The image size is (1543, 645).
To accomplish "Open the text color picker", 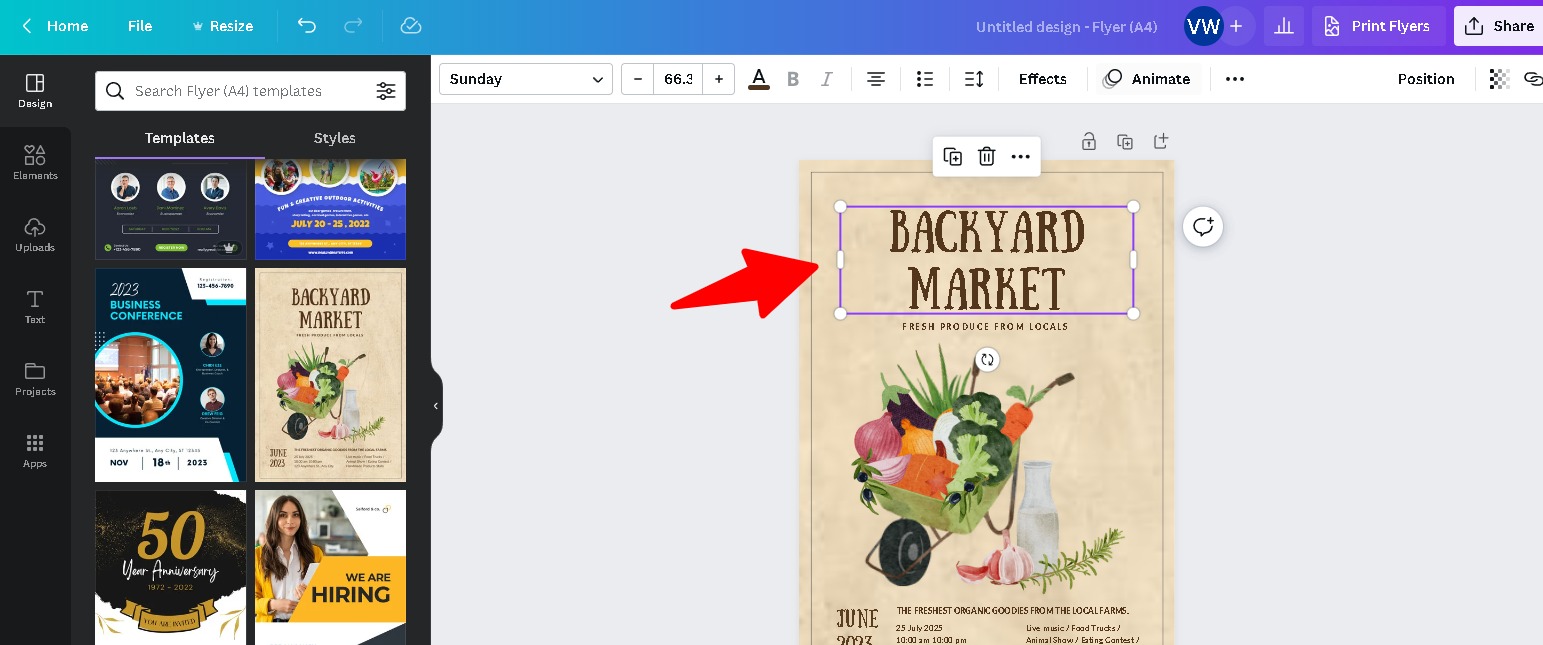I will (x=758, y=79).
